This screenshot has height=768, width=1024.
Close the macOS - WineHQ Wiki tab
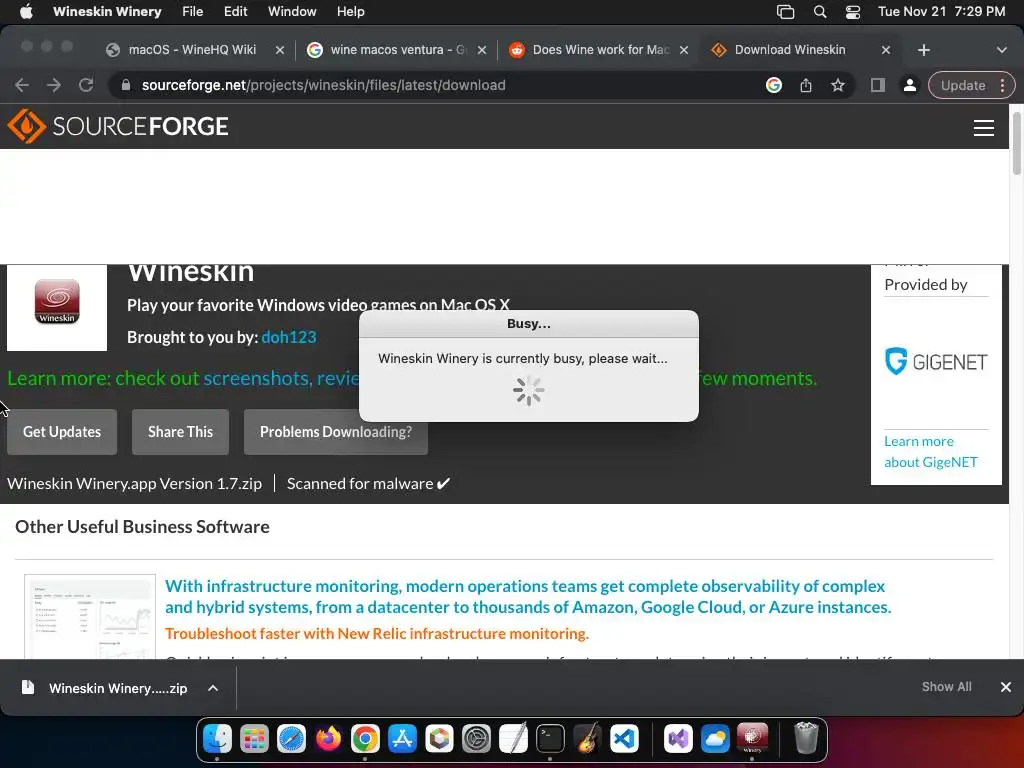click(x=280, y=50)
